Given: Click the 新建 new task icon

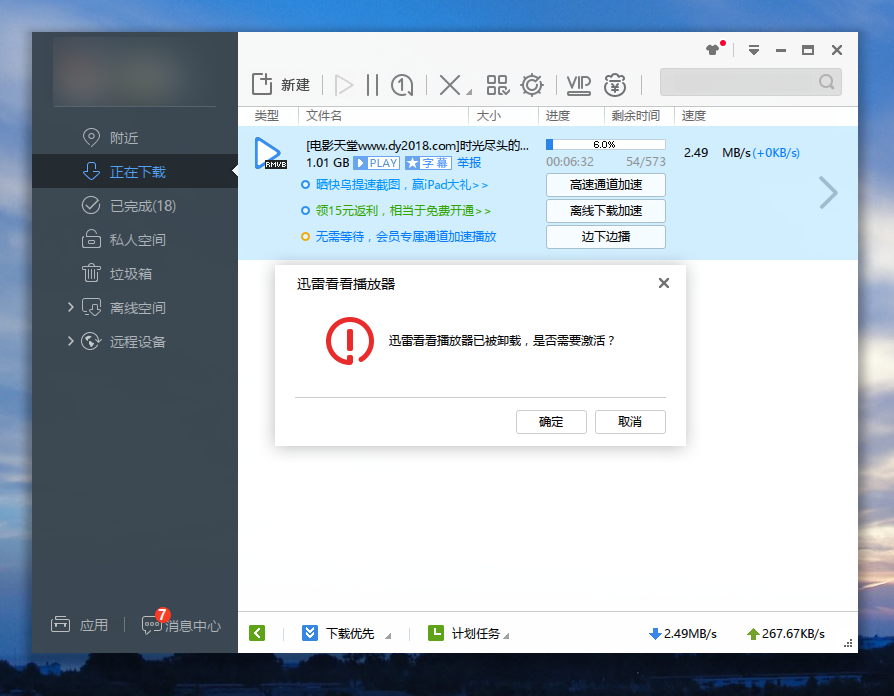Looking at the screenshot, I should click(x=262, y=84).
